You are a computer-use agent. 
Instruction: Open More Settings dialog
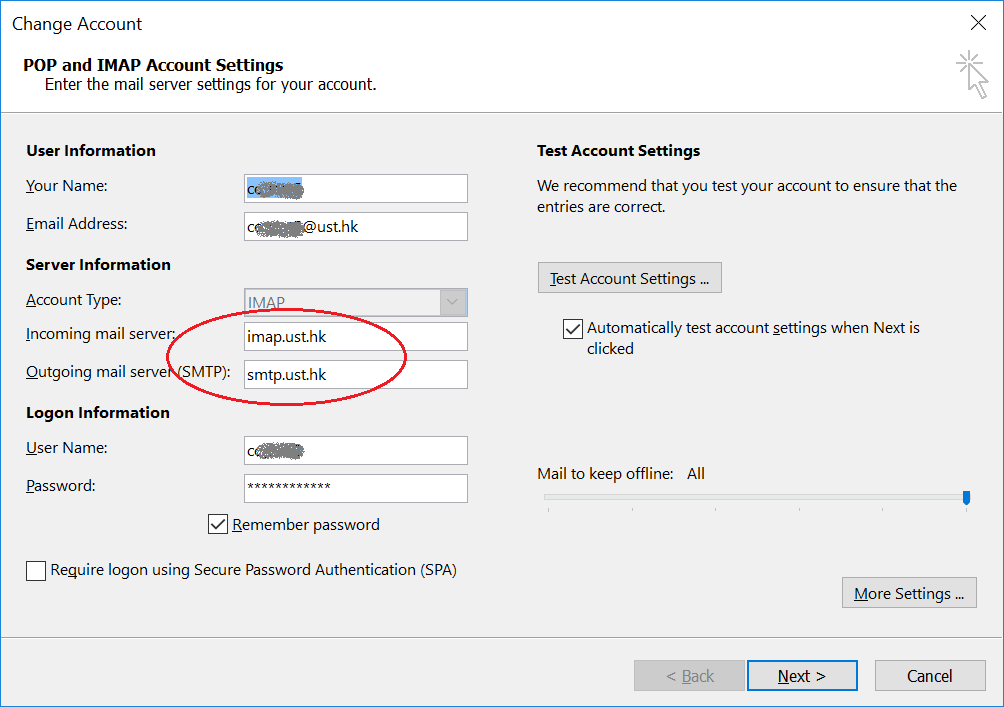908,593
